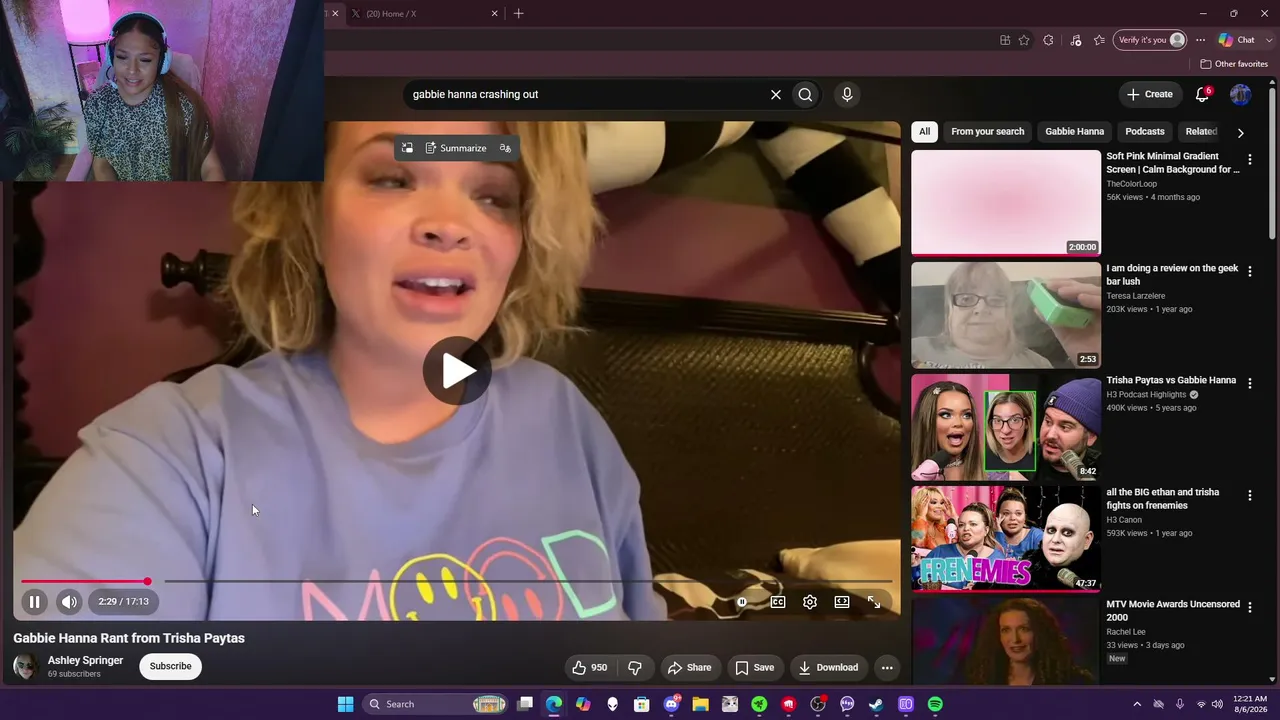Select the Related filter chip

[x=1201, y=131]
